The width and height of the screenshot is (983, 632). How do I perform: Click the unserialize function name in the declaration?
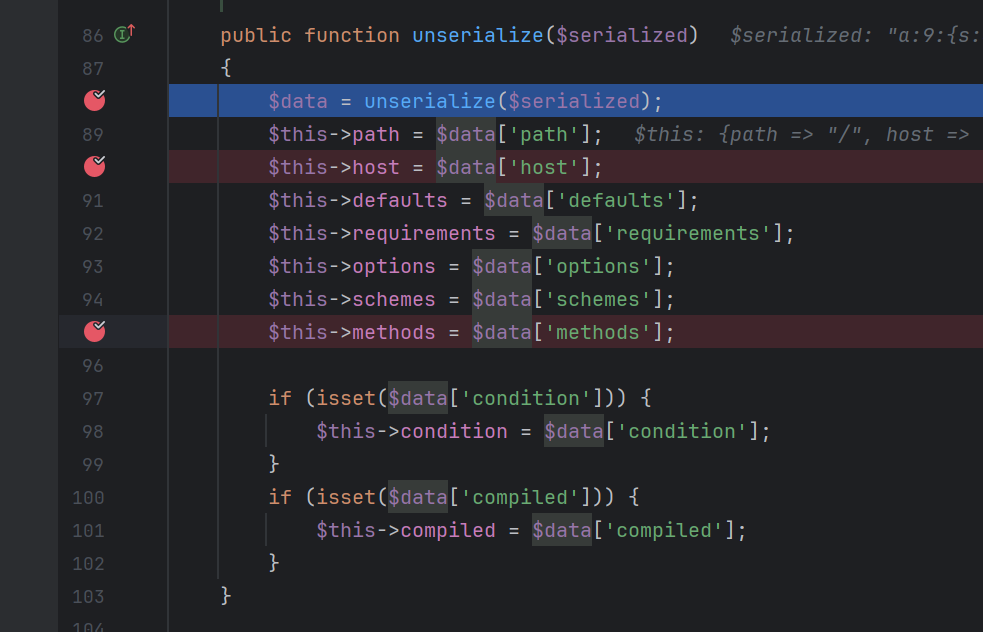pyautogui.click(x=478, y=35)
